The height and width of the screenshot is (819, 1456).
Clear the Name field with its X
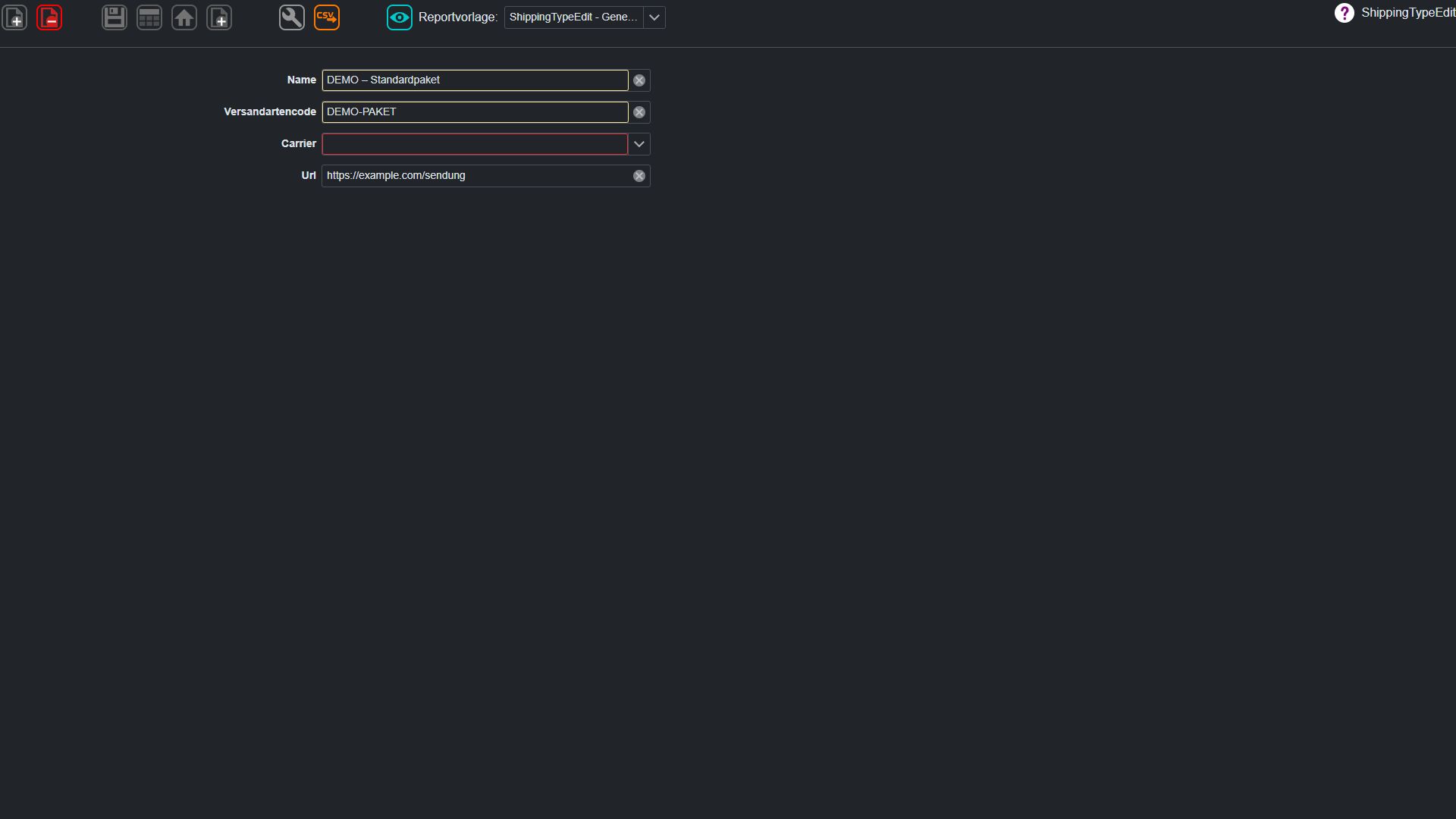(639, 80)
